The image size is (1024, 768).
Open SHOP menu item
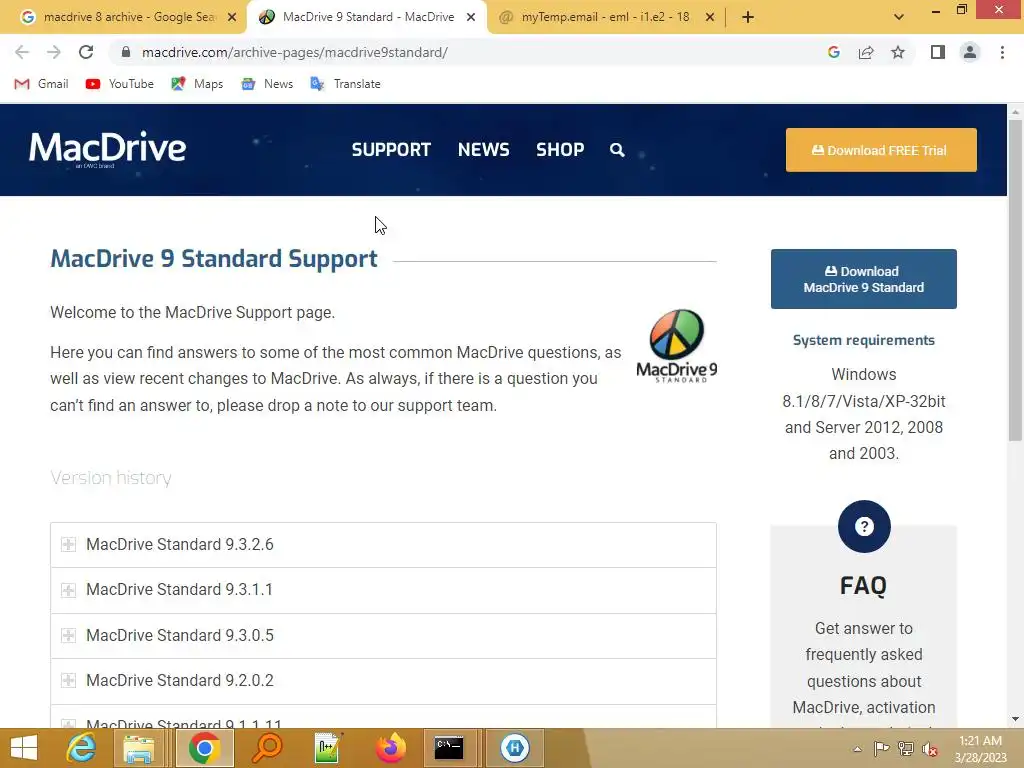point(560,150)
